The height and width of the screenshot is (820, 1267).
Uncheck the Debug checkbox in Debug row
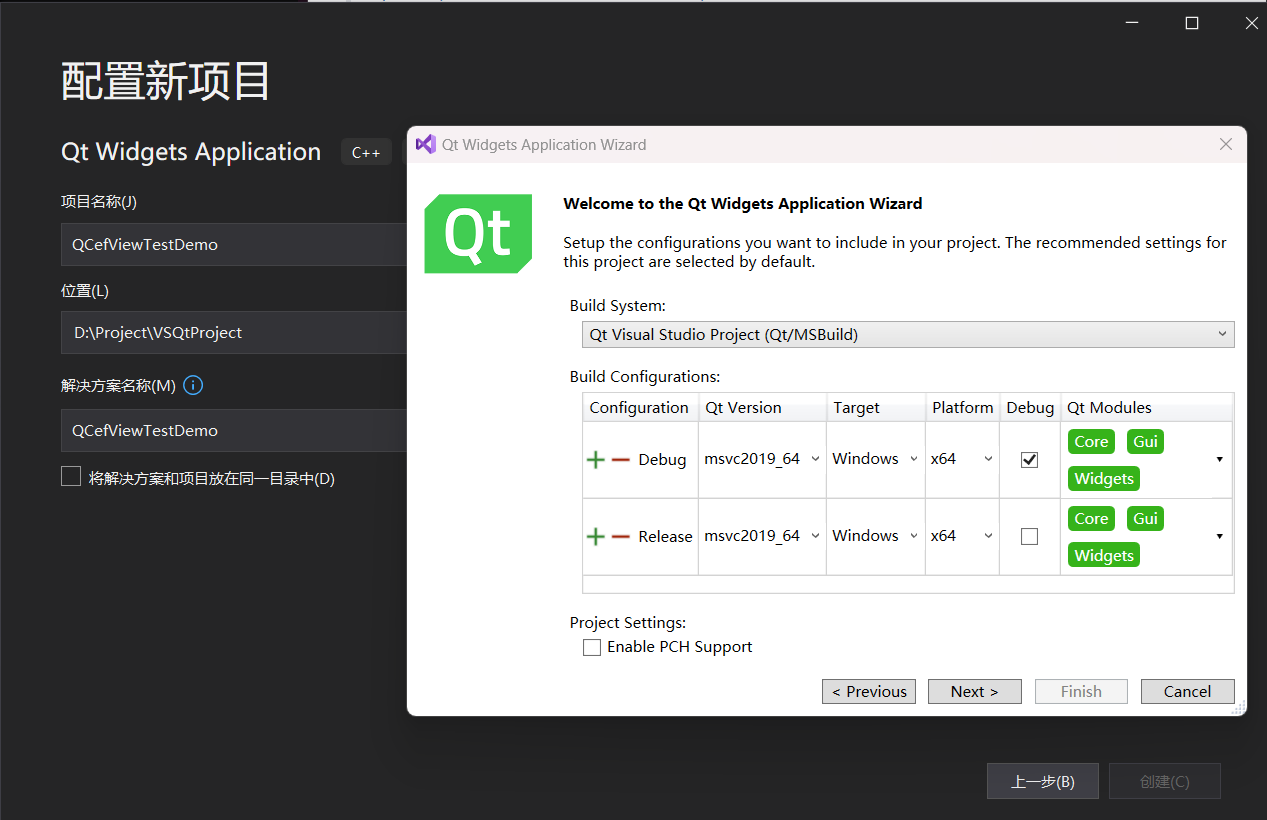click(1029, 460)
